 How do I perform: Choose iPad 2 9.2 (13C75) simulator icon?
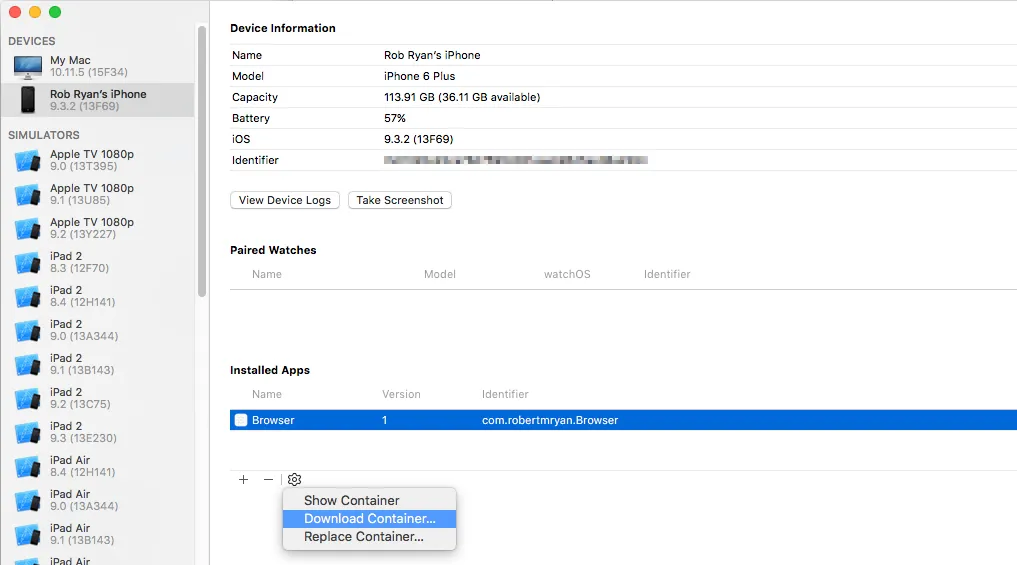28,398
